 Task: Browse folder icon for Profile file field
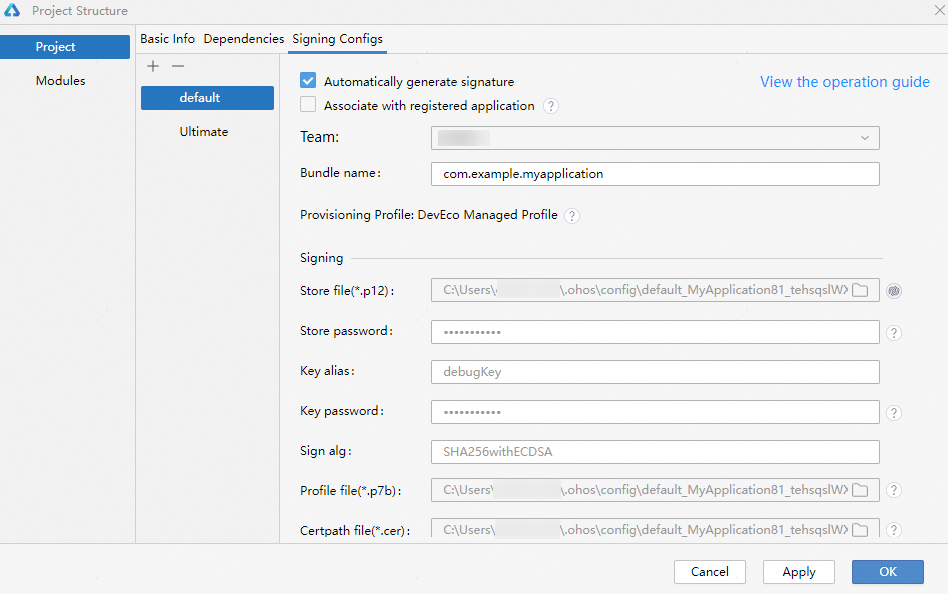[x=860, y=490]
